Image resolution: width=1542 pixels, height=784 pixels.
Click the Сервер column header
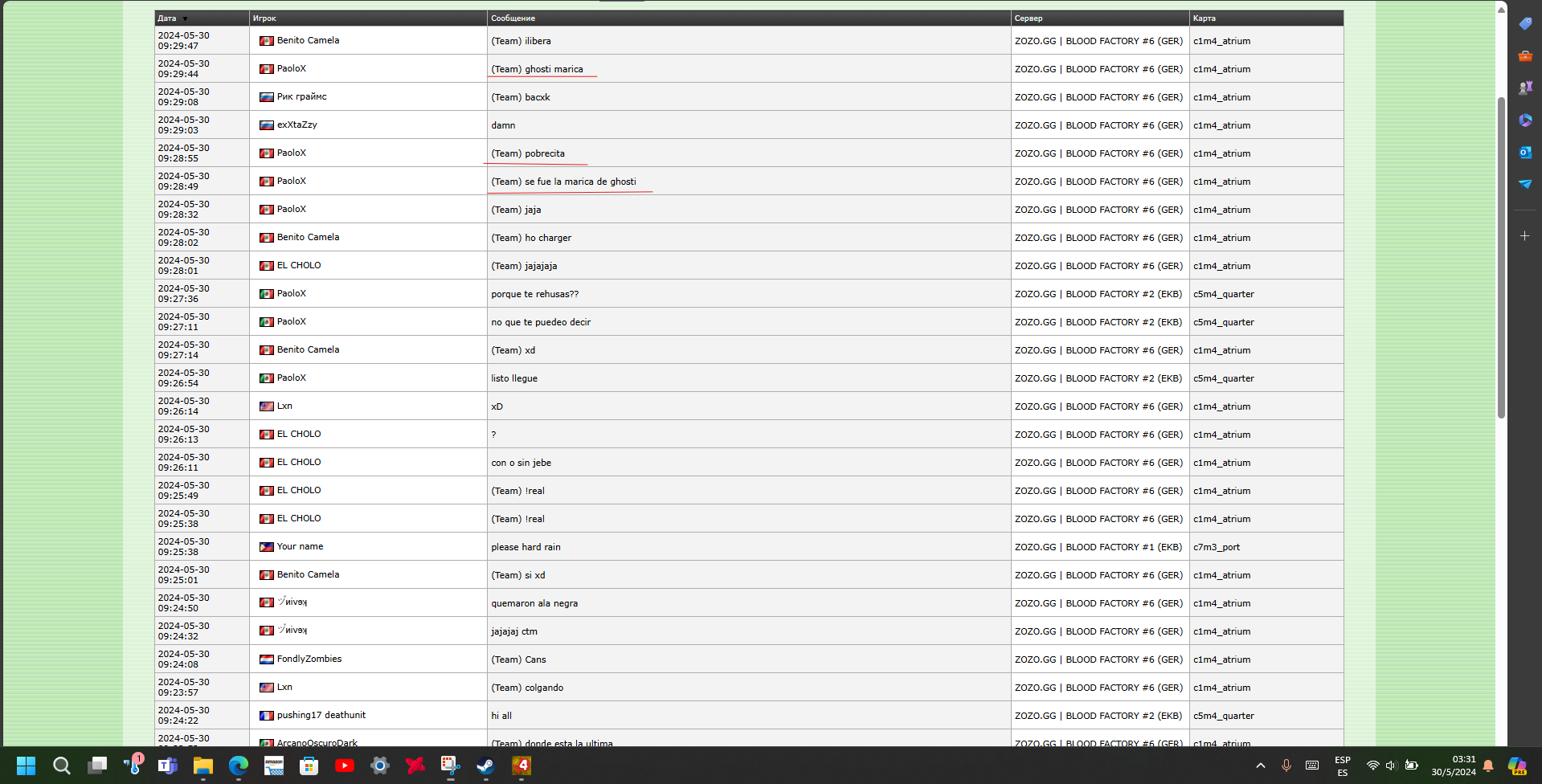click(1029, 18)
